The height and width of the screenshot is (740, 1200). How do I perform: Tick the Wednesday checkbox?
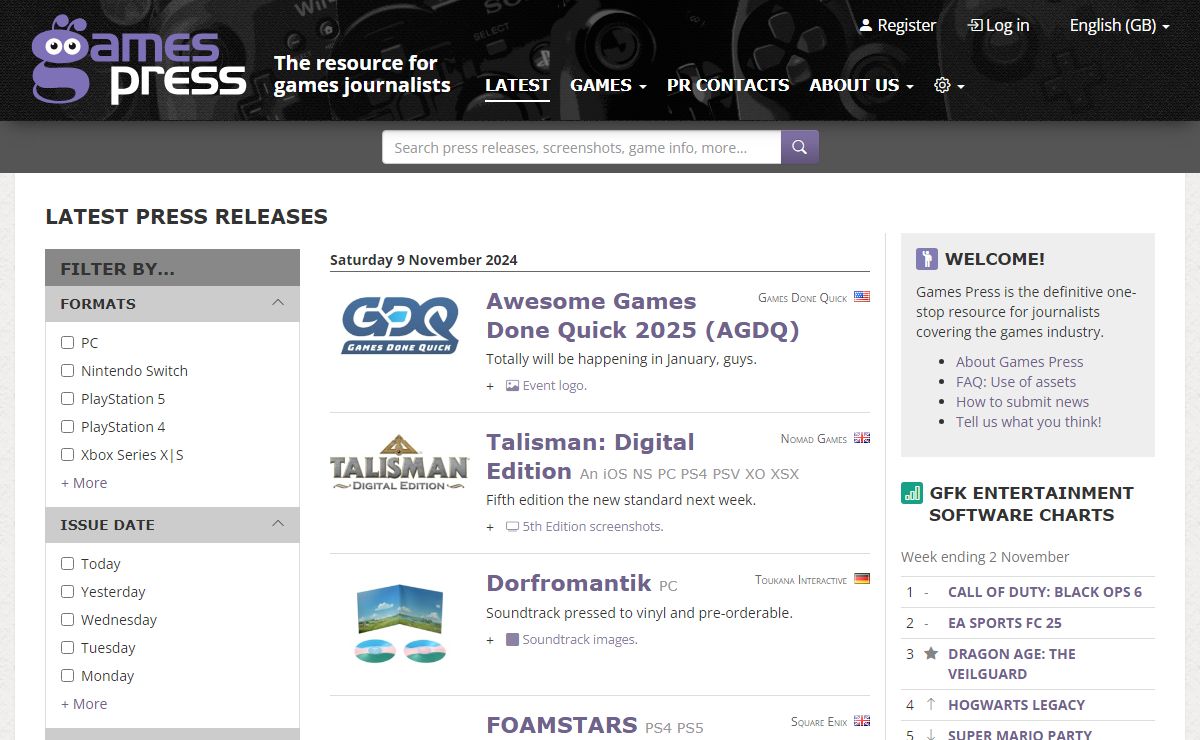[67, 619]
